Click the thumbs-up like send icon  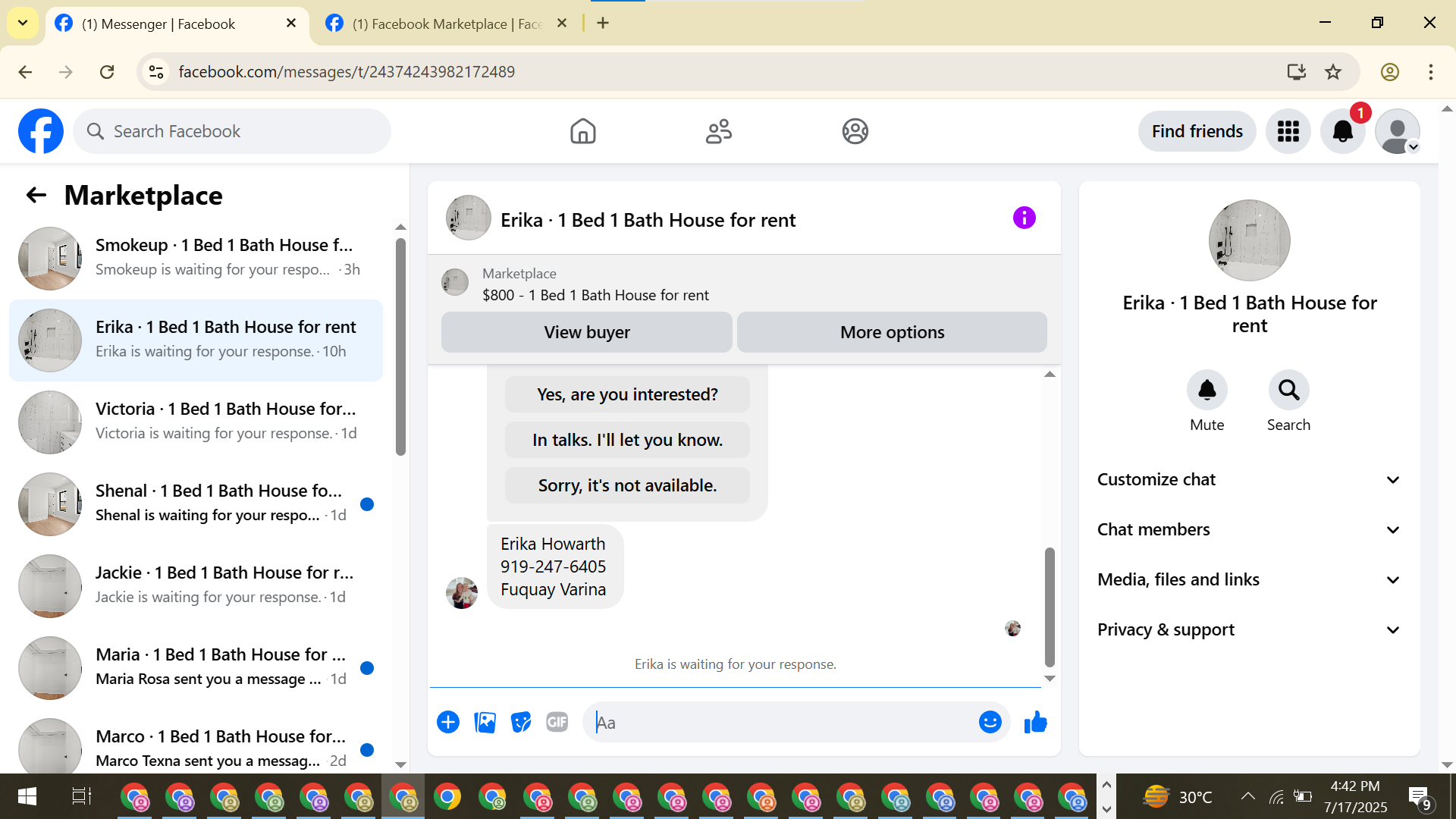(1035, 723)
